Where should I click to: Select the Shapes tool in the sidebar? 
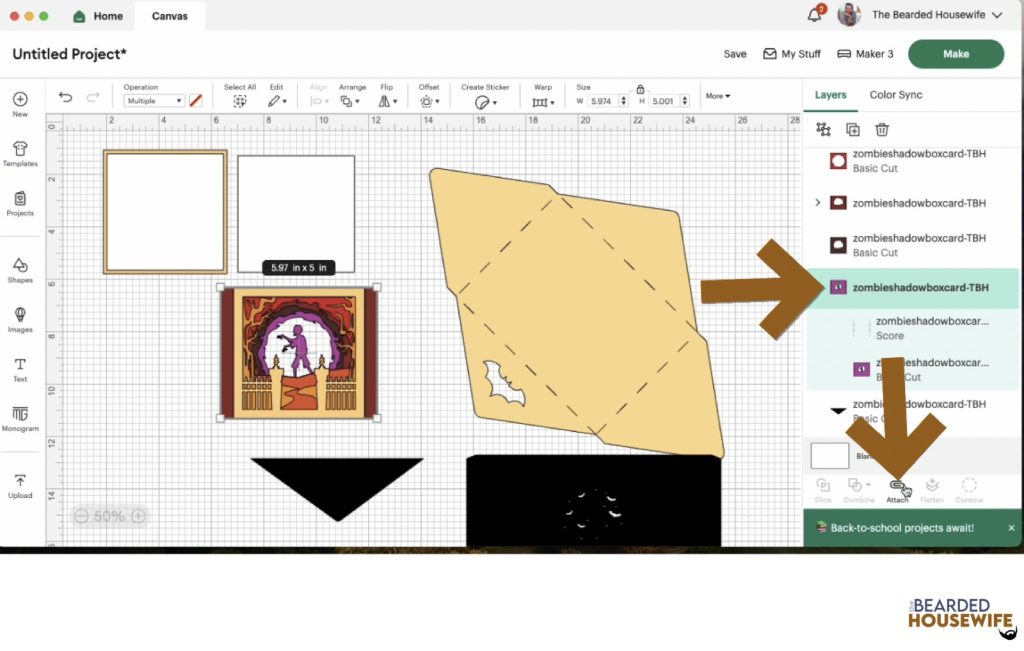click(x=20, y=269)
